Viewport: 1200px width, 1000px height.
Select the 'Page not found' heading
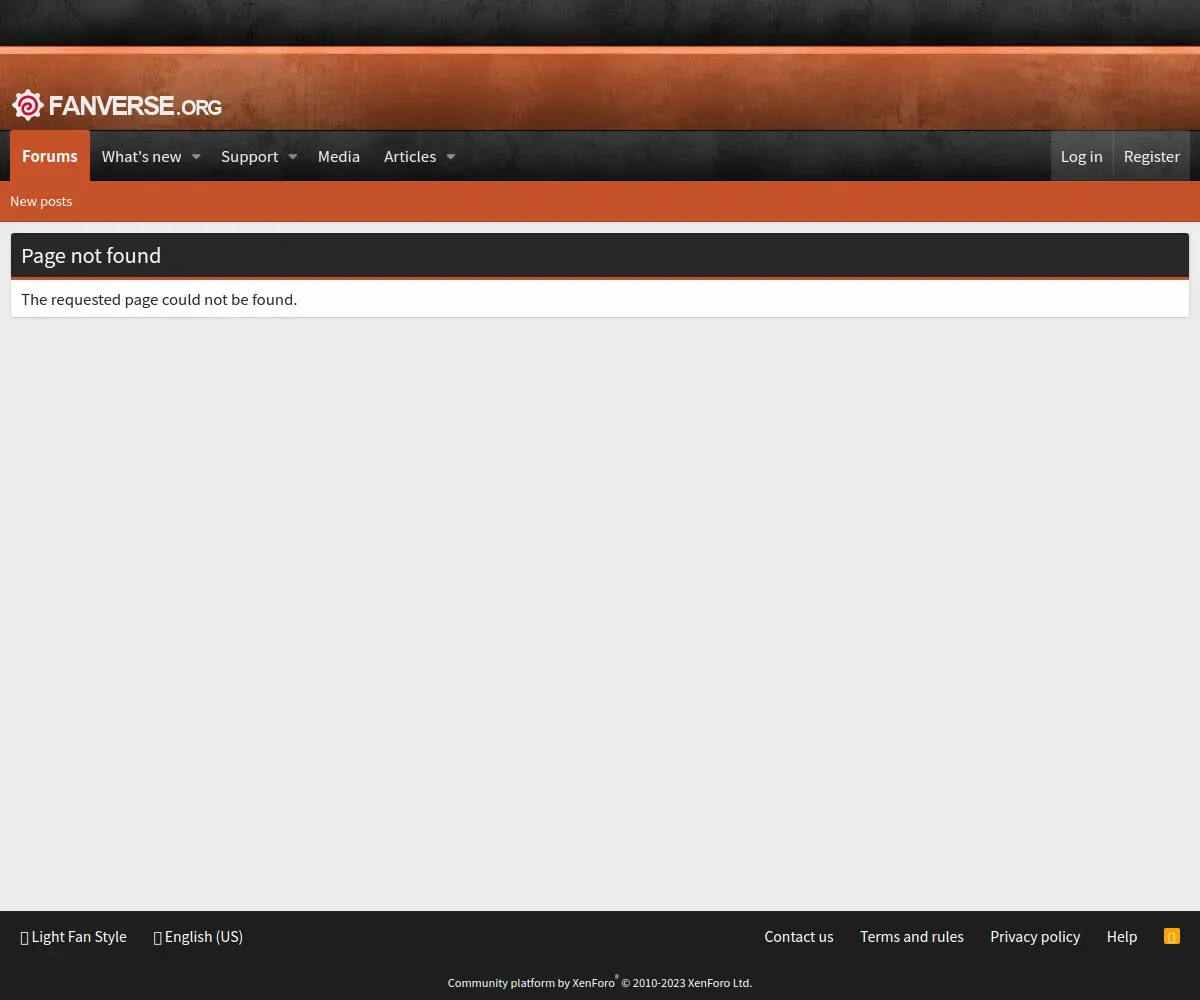click(x=91, y=256)
